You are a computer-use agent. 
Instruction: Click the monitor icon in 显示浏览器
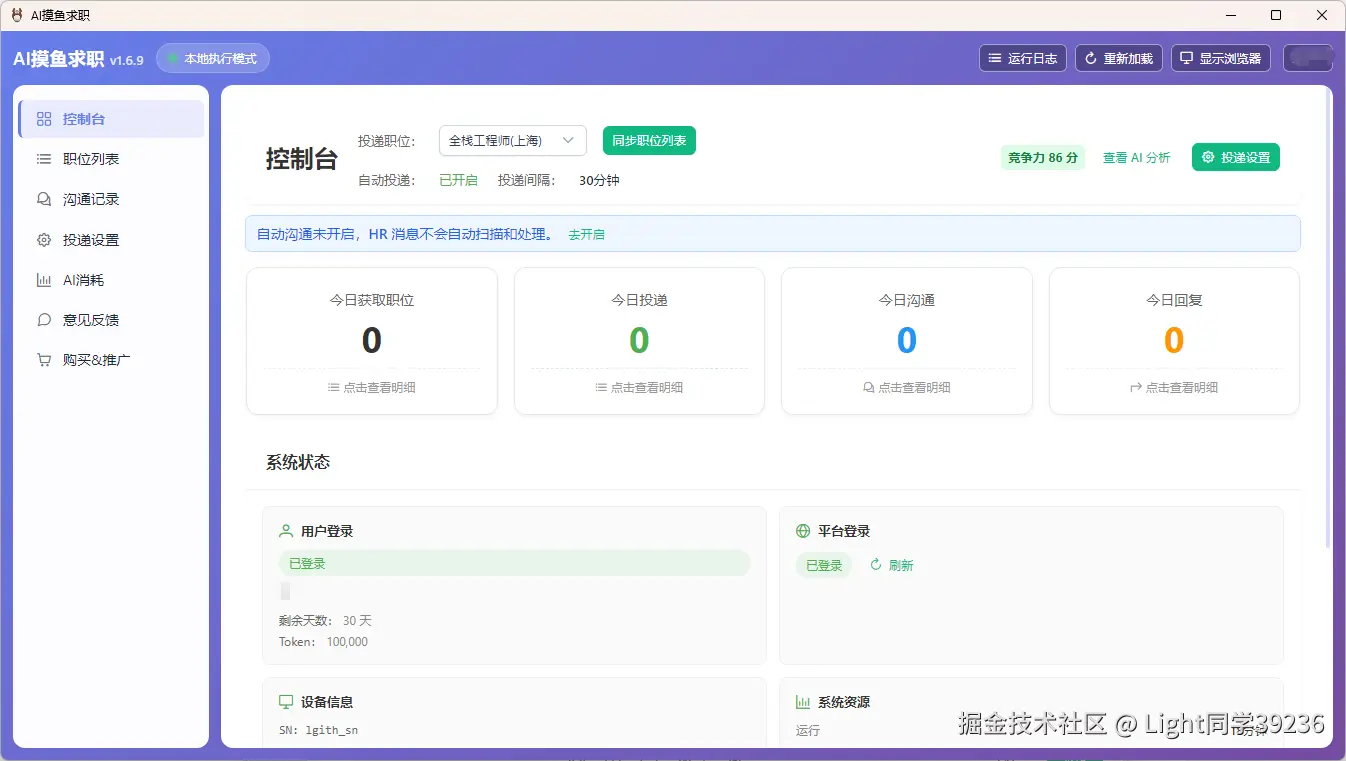point(1187,58)
